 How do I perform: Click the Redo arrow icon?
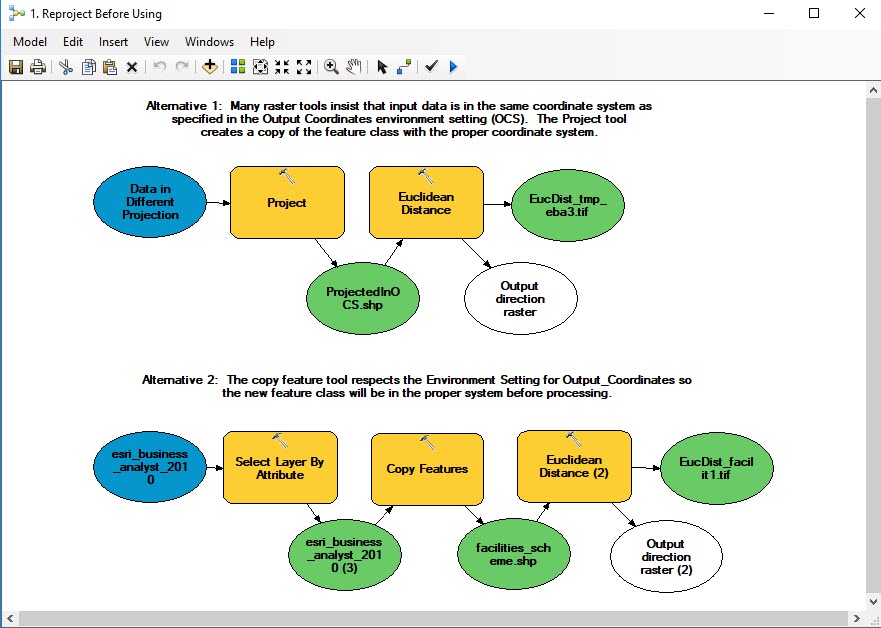pos(181,67)
